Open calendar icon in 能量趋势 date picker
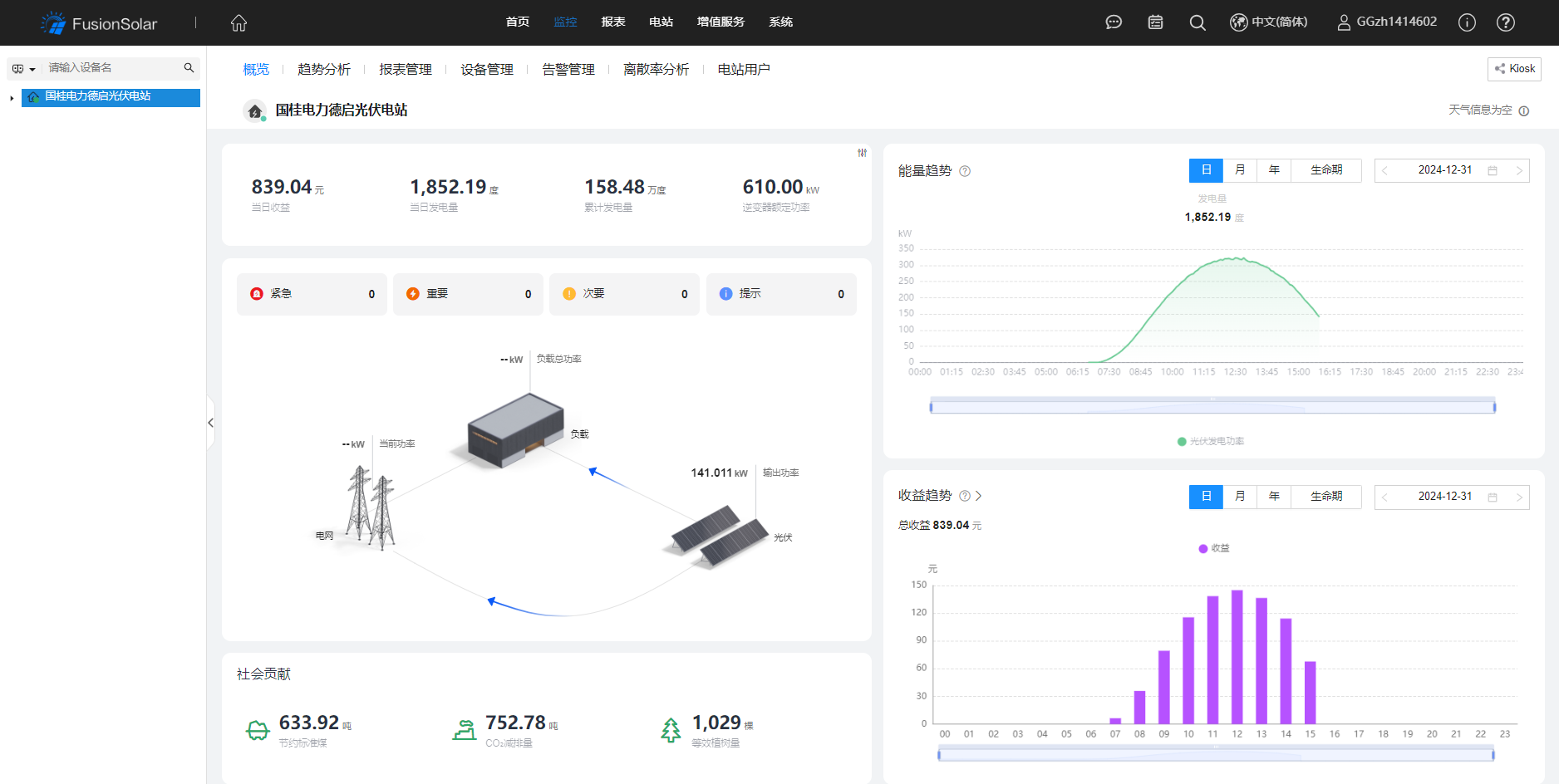The image size is (1559, 784). coord(1493,171)
